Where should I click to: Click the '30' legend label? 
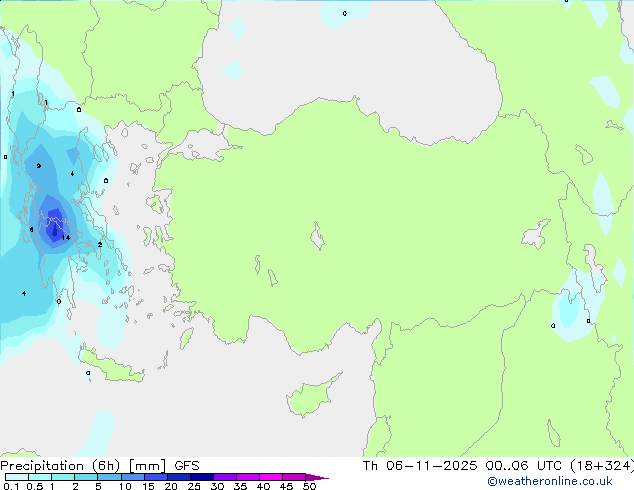(217, 486)
